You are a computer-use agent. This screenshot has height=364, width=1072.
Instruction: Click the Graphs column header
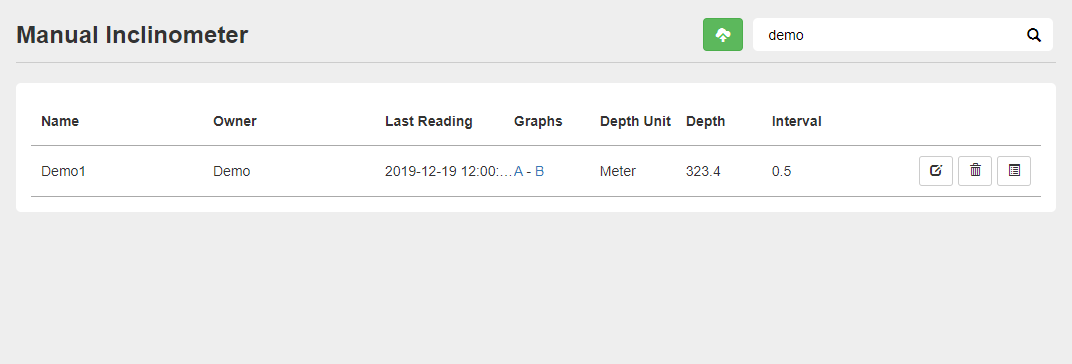[x=538, y=122]
